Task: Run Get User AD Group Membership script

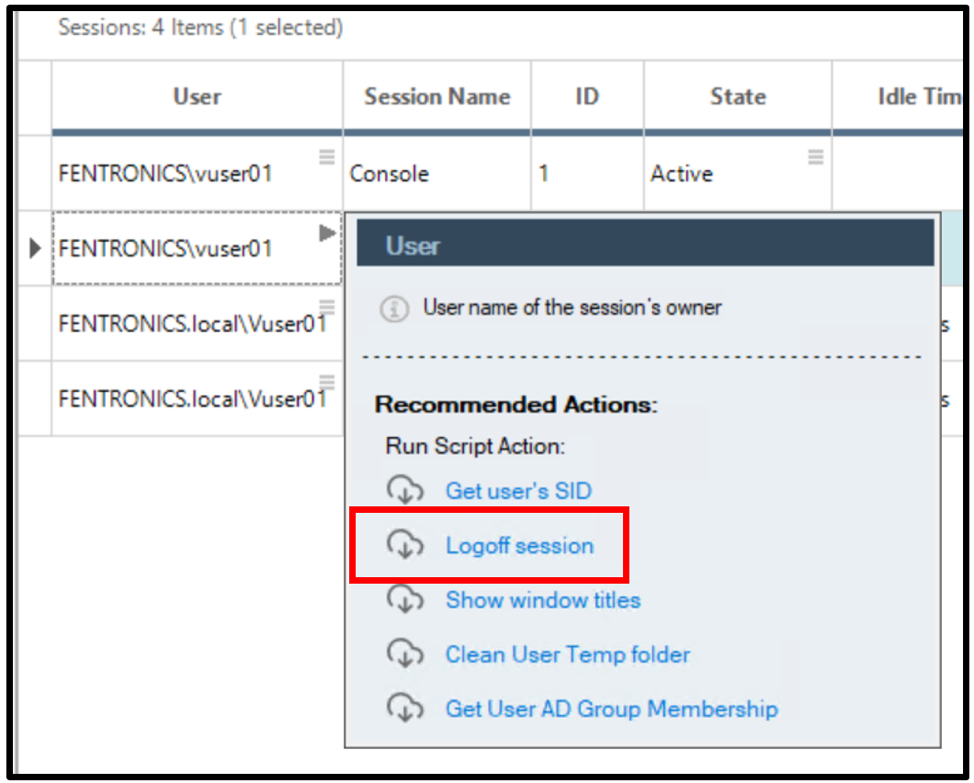Action: coord(612,709)
